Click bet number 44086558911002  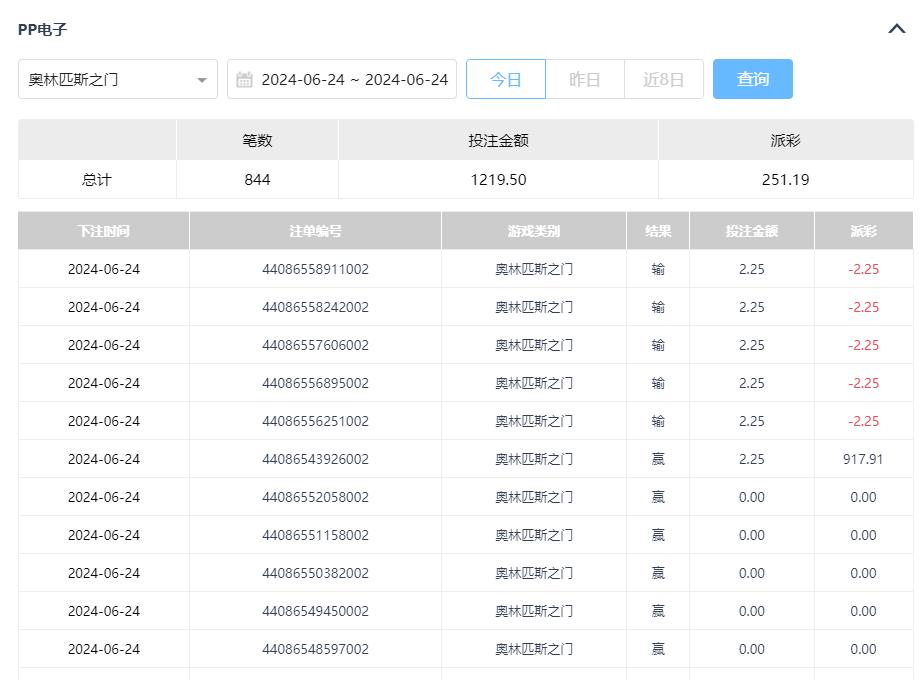click(x=315, y=269)
